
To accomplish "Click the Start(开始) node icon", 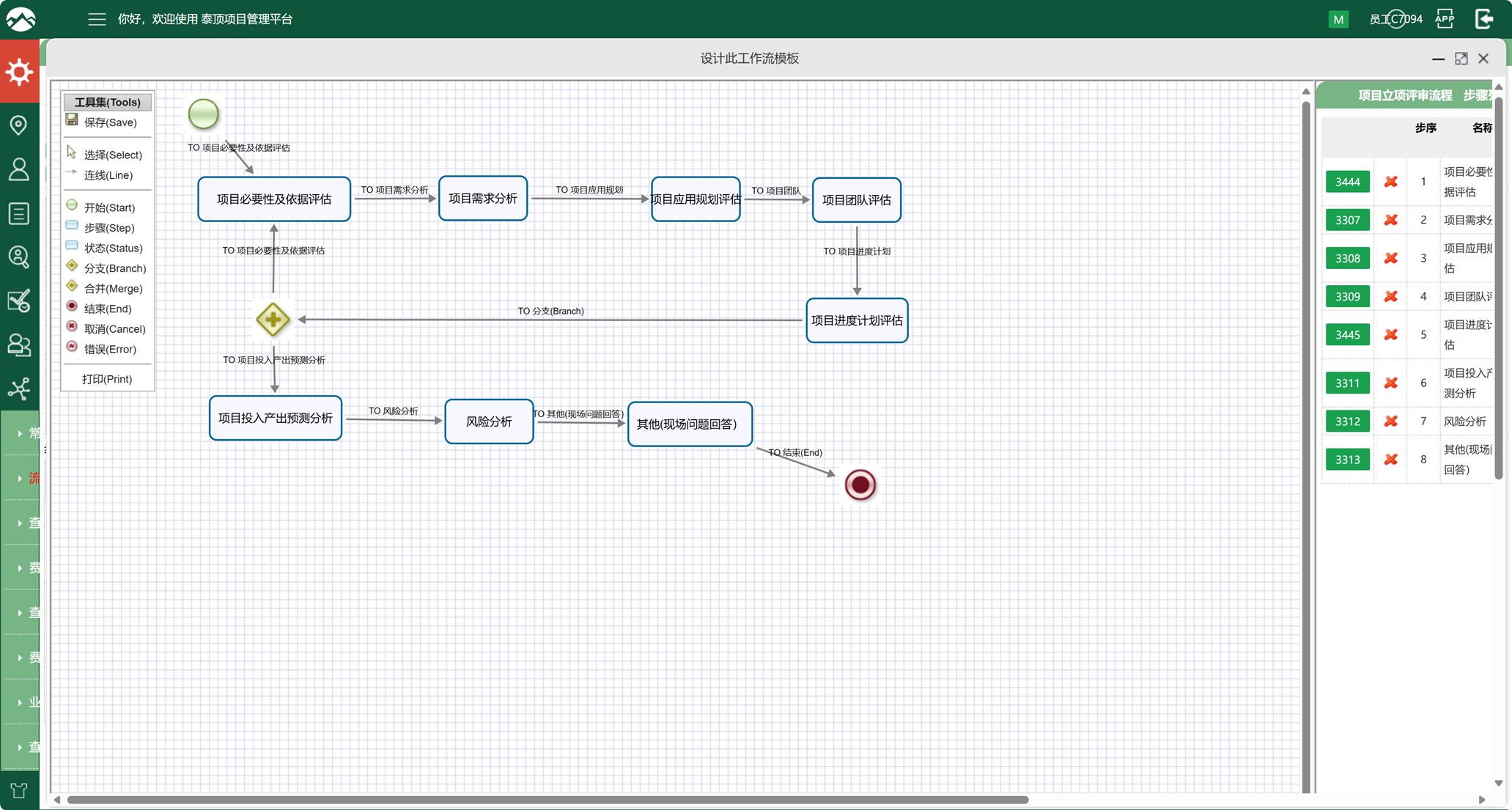I will click(x=71, y=207).
